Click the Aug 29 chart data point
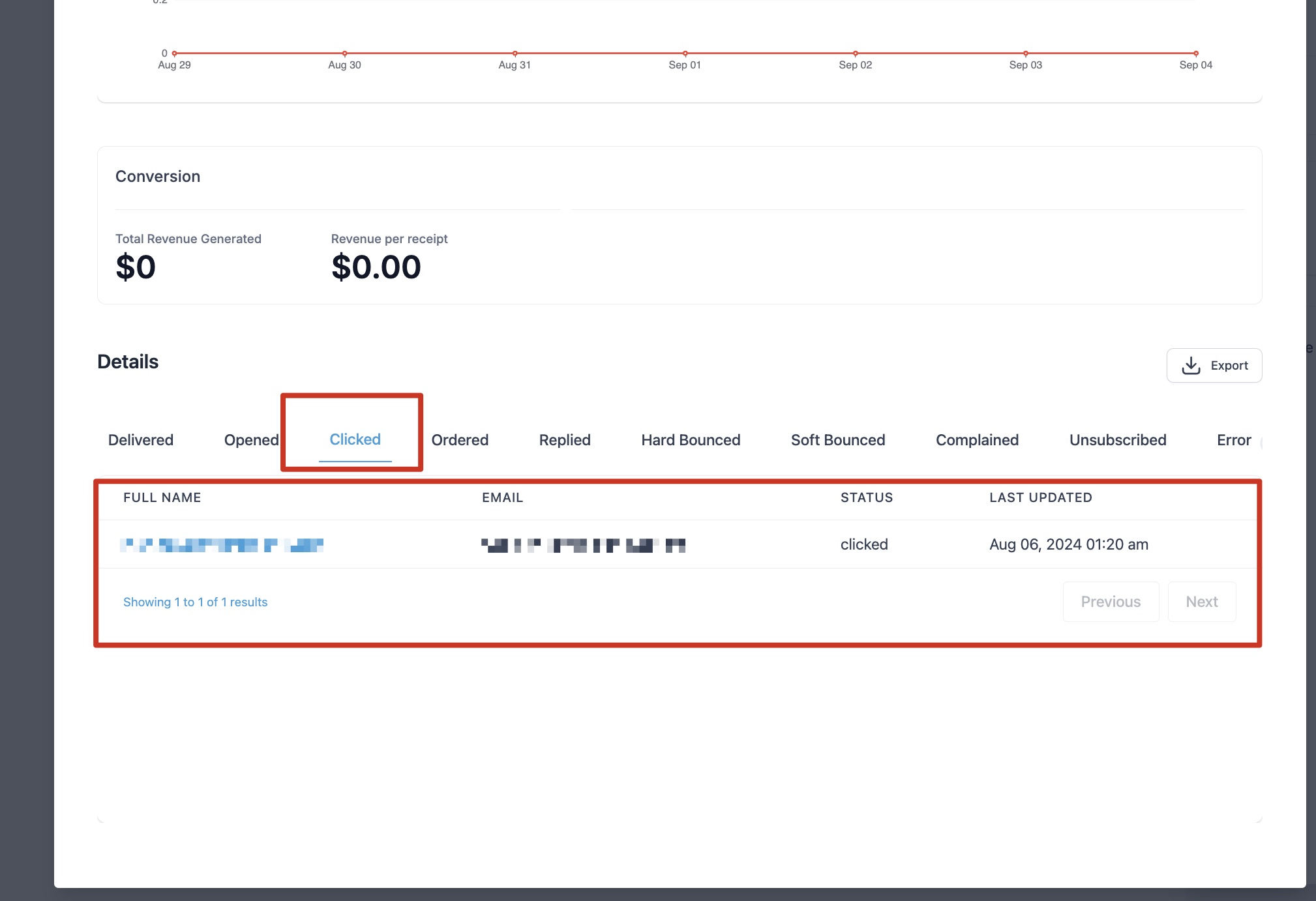 (175, 53)
